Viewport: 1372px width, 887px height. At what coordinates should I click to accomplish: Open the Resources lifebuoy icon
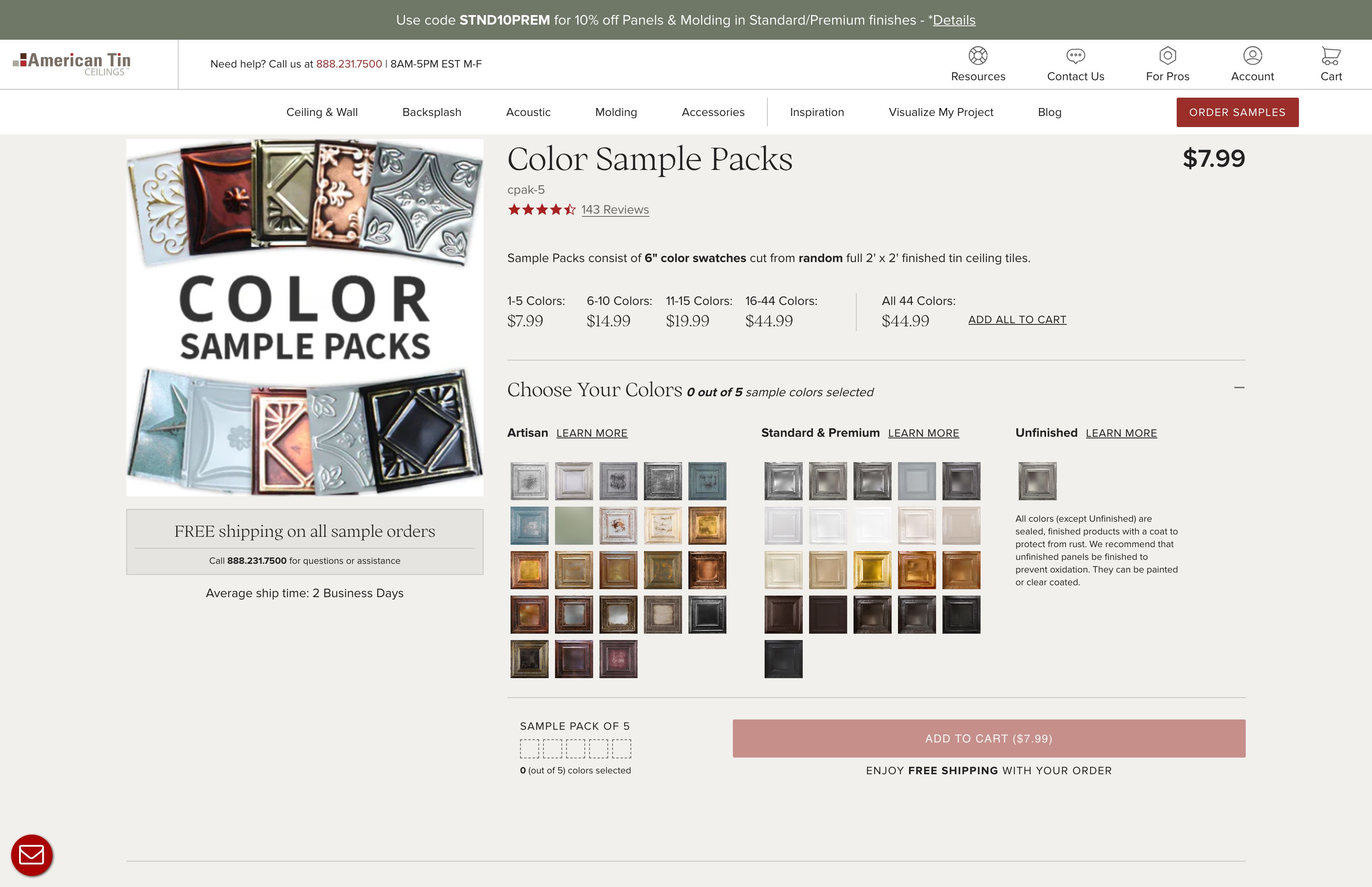[x=978, y=56]
